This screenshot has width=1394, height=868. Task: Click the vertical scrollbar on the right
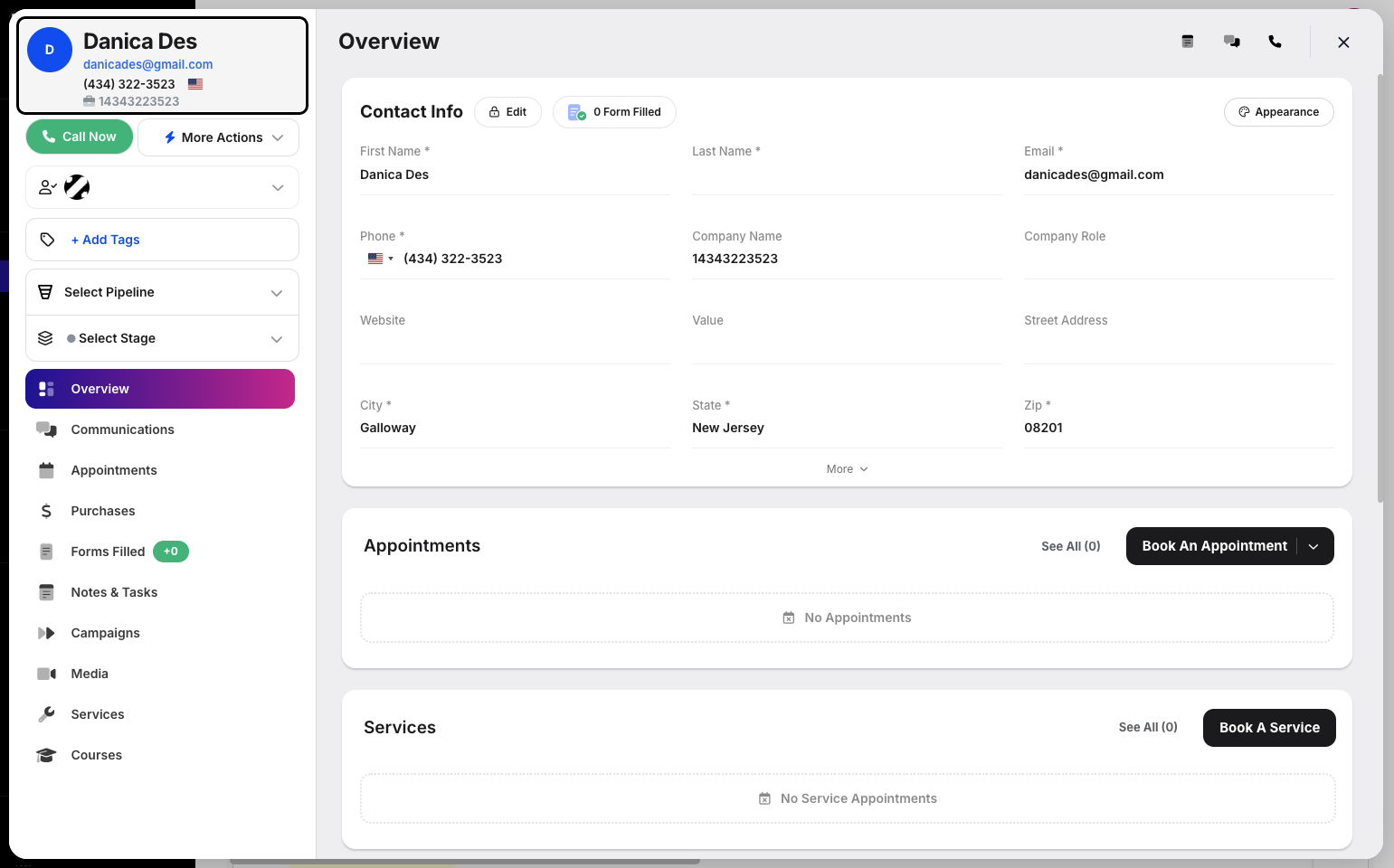point(1380,288)
